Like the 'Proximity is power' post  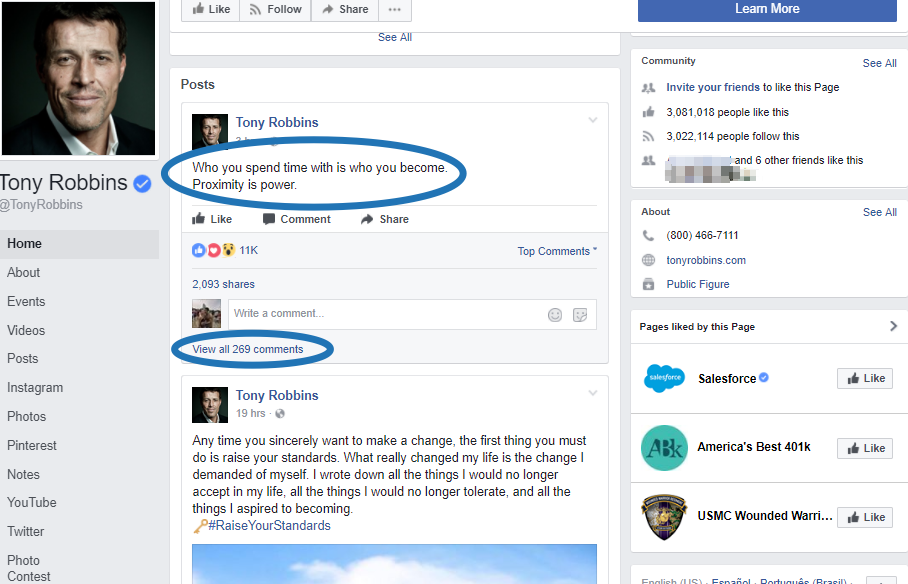[212, 219]
